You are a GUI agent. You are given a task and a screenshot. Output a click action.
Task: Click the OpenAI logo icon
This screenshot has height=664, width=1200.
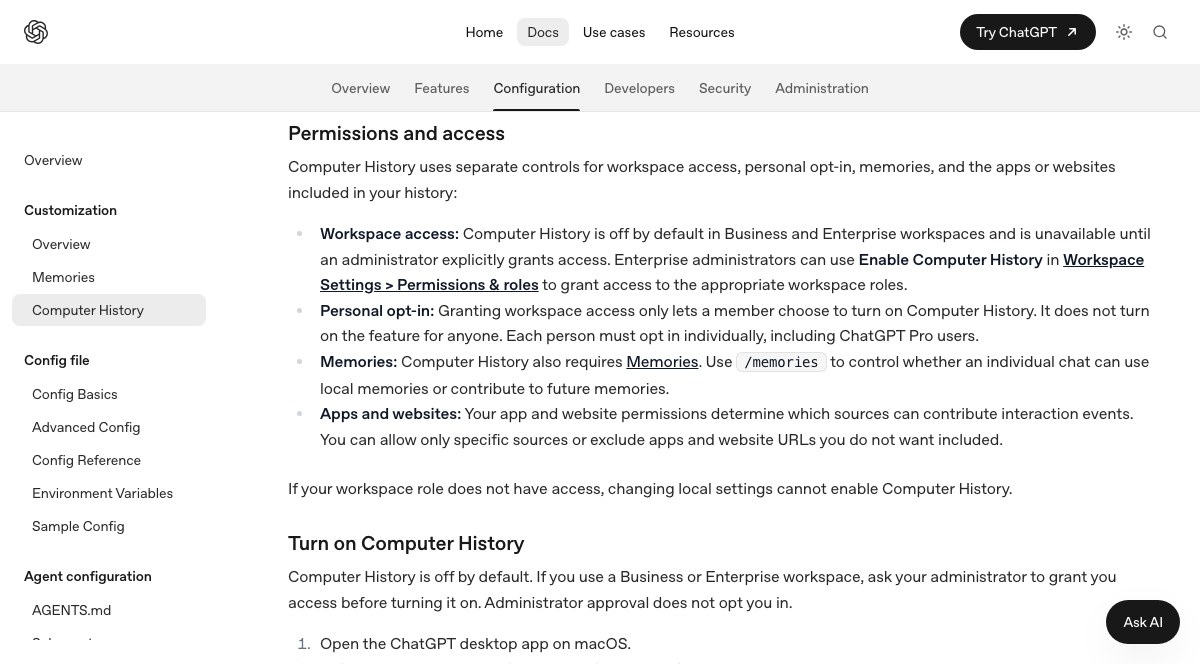coord(36,32)
